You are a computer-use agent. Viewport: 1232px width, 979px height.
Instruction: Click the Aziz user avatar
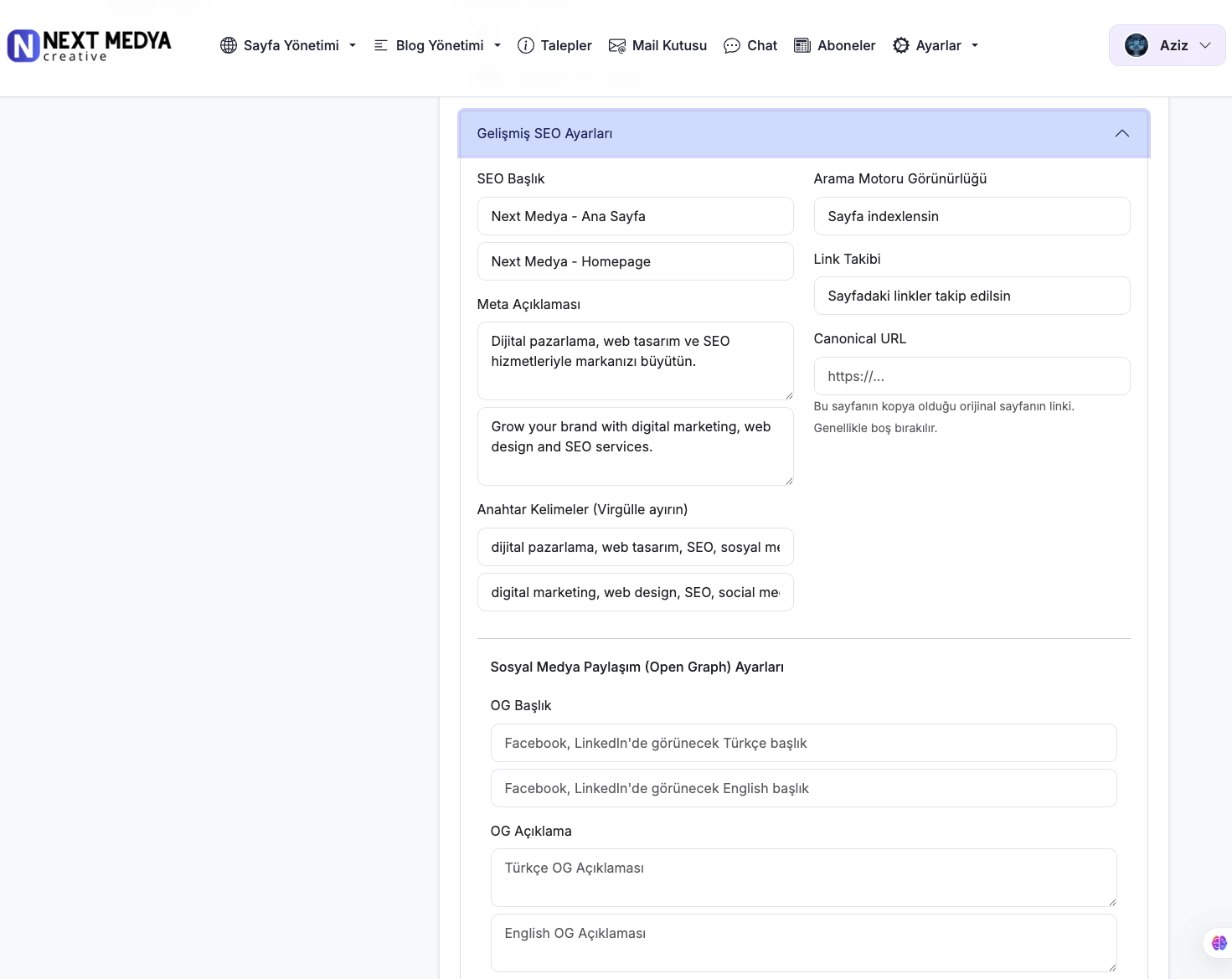point(1137,45)
